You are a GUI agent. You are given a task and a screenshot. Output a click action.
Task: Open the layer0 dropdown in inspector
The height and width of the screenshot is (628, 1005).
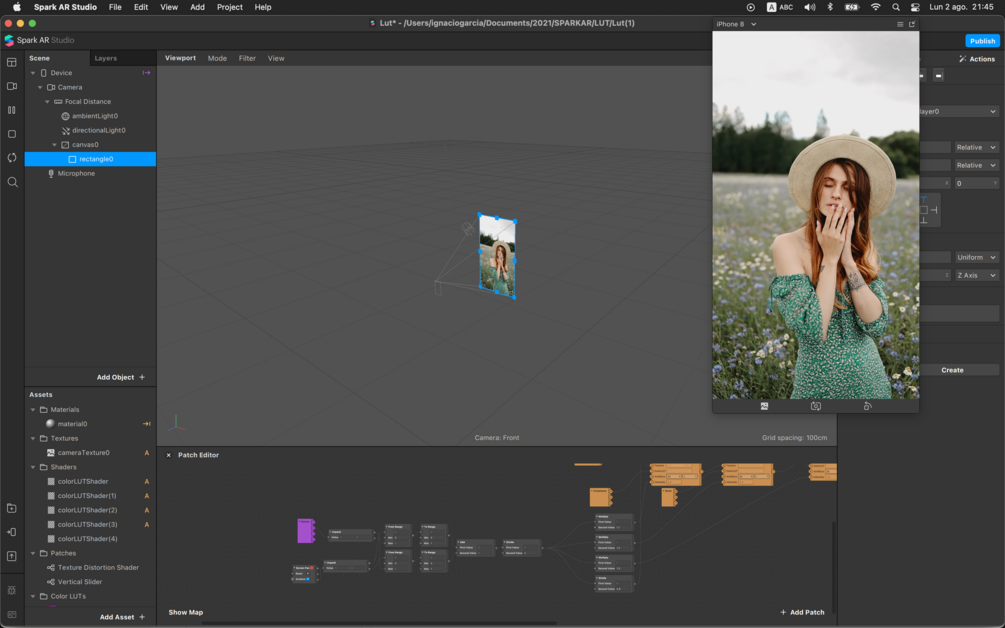click(959, 112)
